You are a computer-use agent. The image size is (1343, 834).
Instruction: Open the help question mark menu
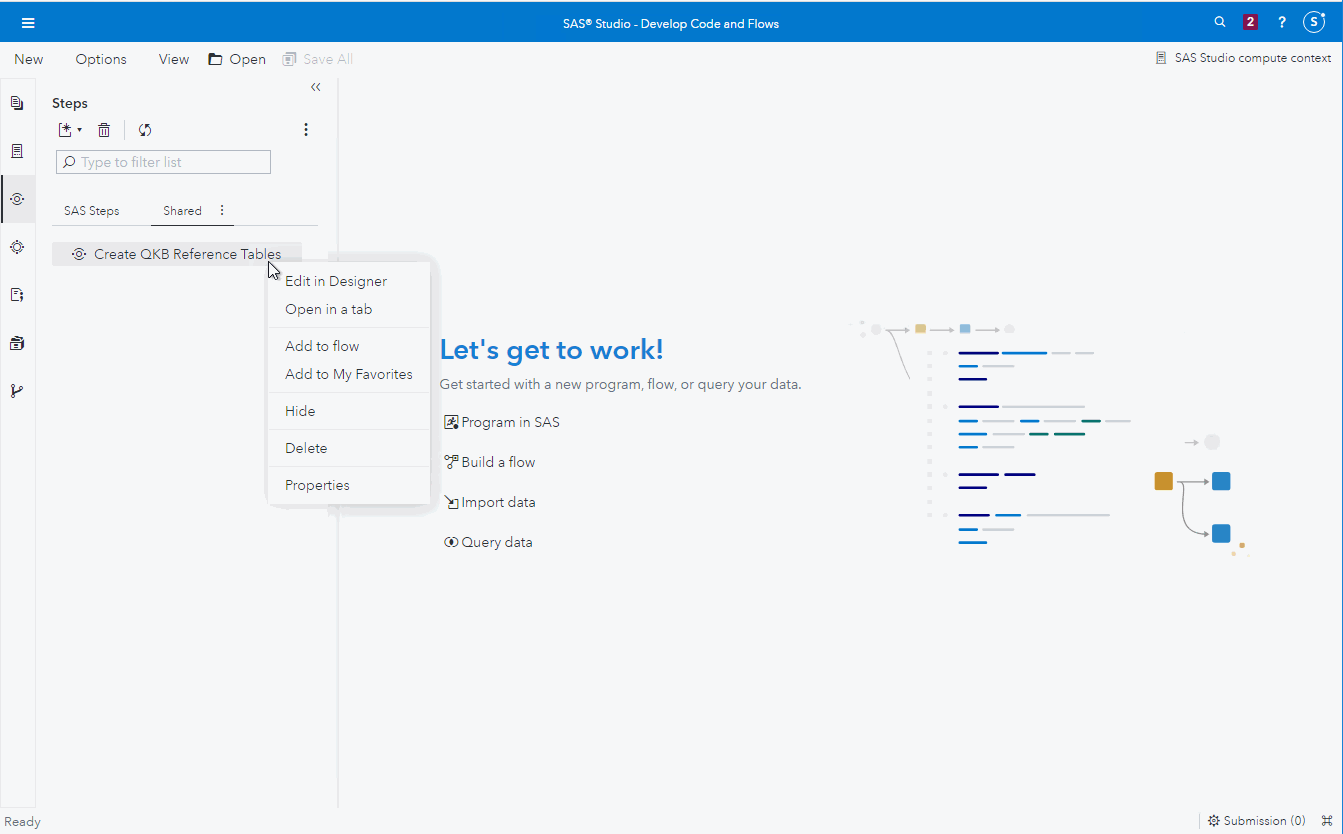coord(1282,22)
